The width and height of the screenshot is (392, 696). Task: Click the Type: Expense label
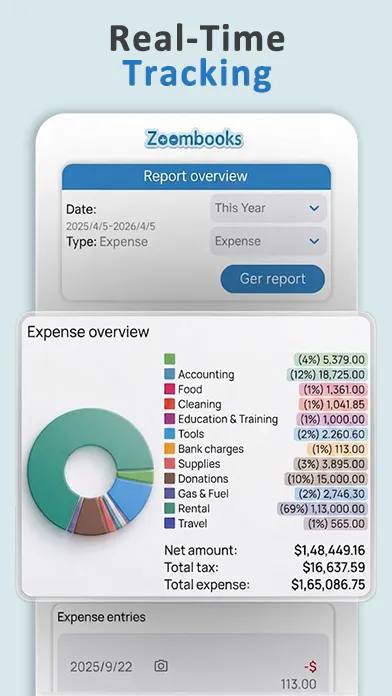107,242
